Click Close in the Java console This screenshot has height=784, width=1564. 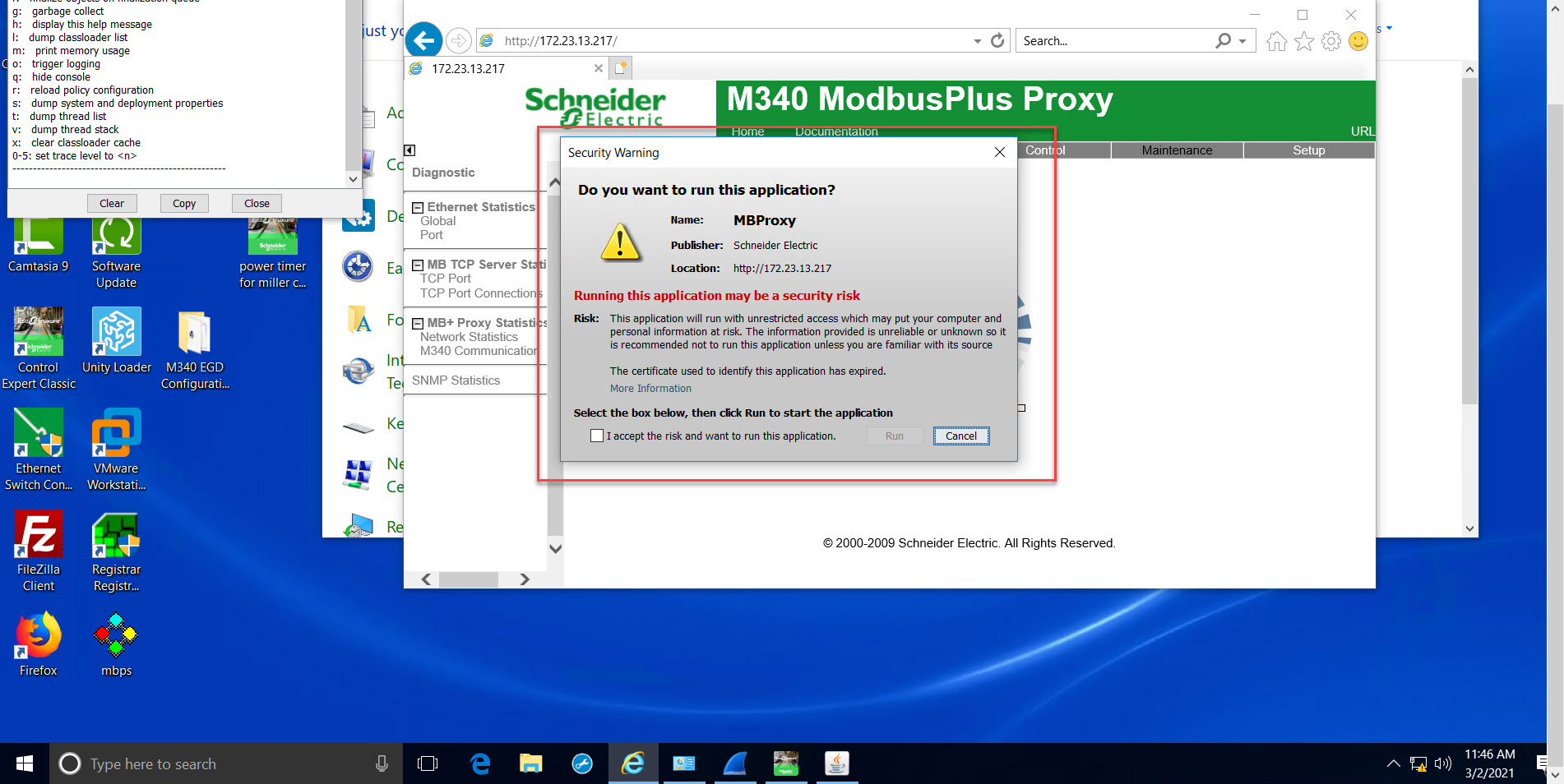coord(257,203)
